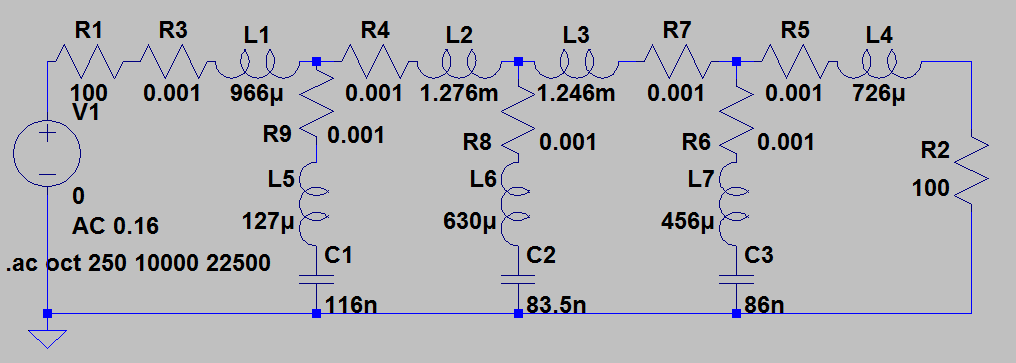Click the L4 label text
1016x363 pixels.
click(x=879, y=34)
